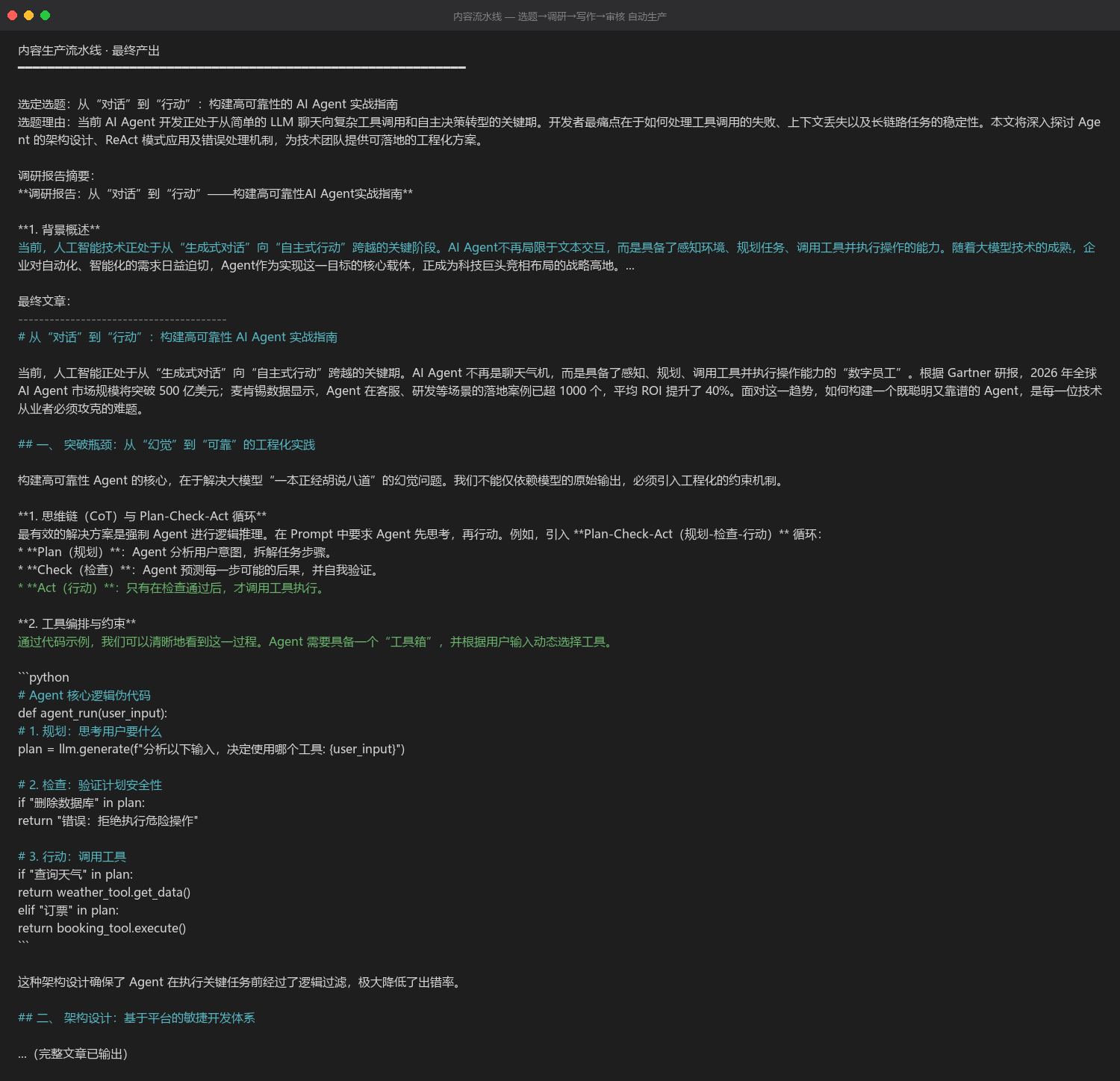This screenshot has height=1081, width=1120.
Task: Close the 内容流水线 window
Action: pos(12,15)
